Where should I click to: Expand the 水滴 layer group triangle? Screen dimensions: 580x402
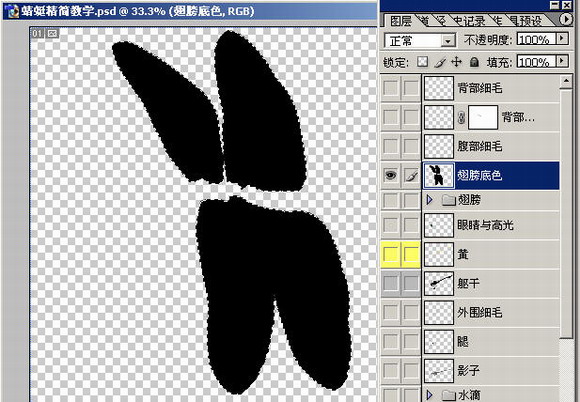429,395
